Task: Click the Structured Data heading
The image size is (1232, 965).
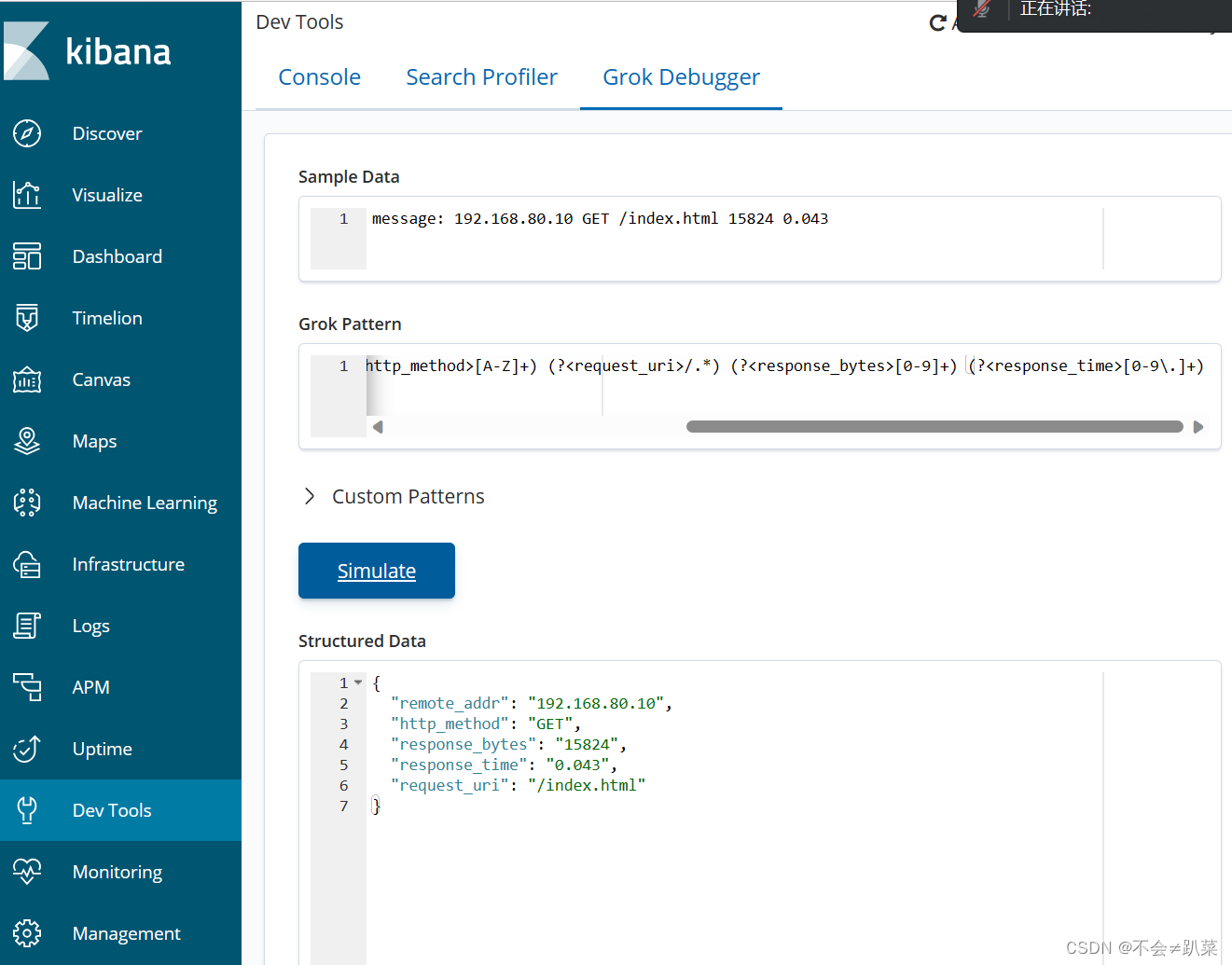Action: [362, 641]
